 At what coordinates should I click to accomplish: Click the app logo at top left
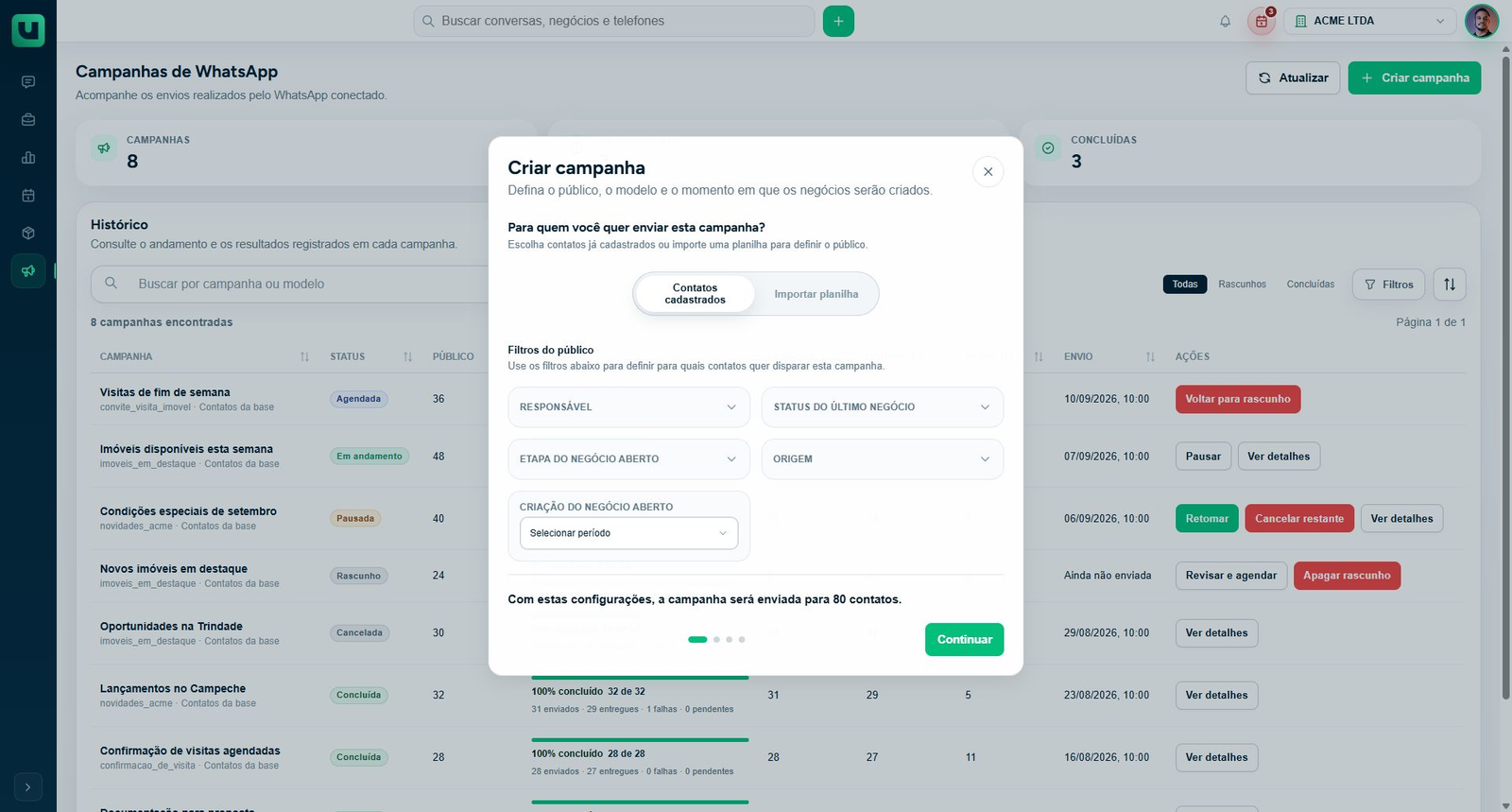point(28,29)
